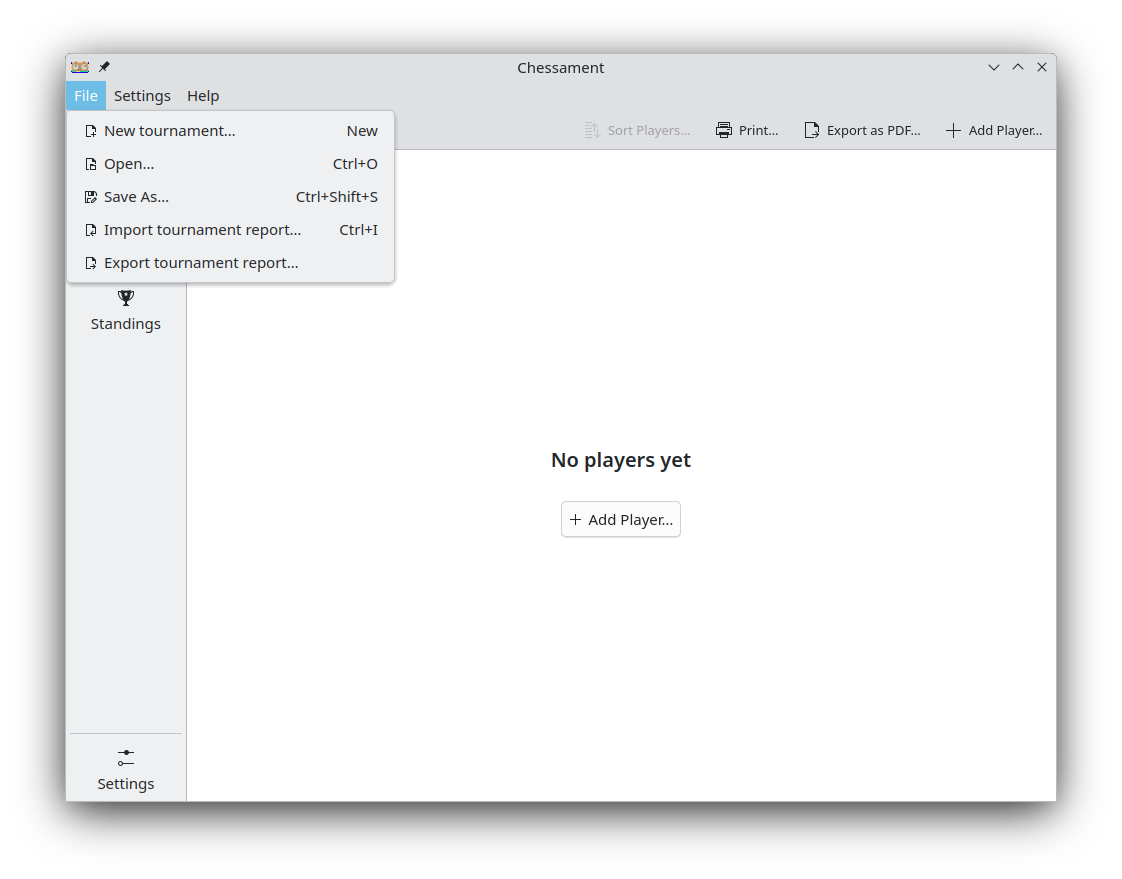This screenshot has height=879, width=1122.
Task: Open Standings via the trophy icon
Action: point(126,298)
